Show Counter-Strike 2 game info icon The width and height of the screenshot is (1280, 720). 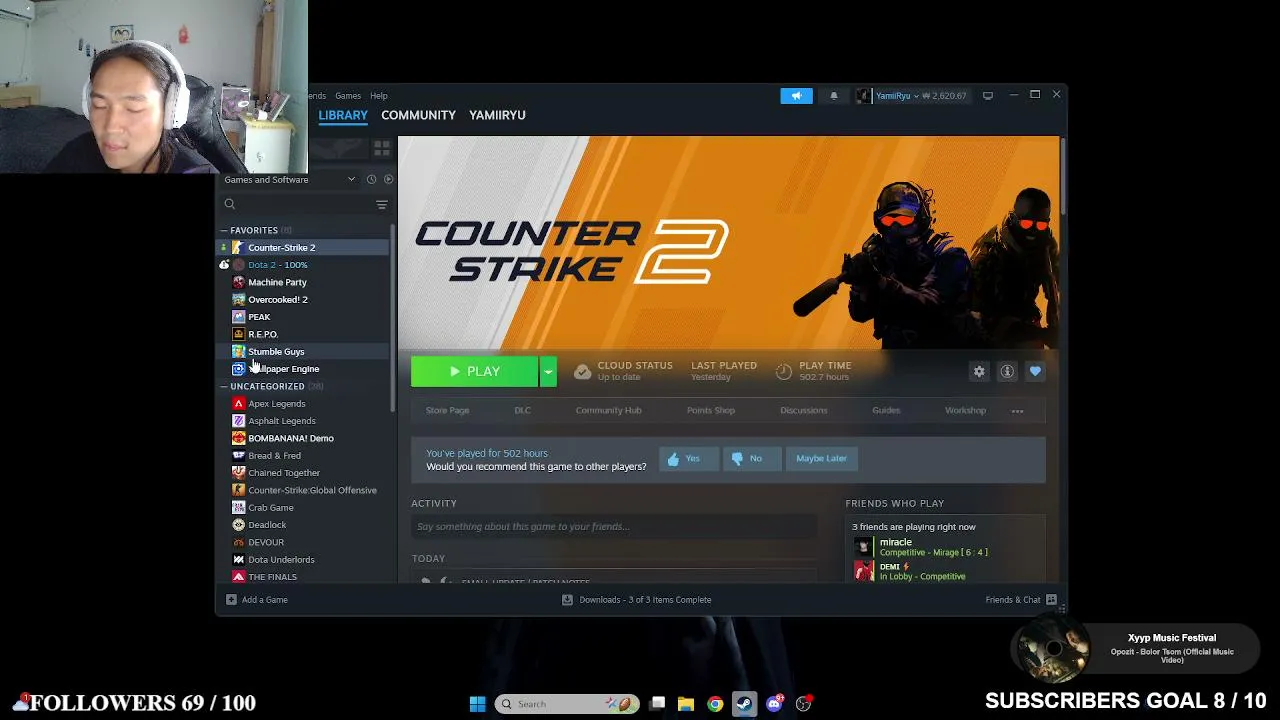[1007, 371]
